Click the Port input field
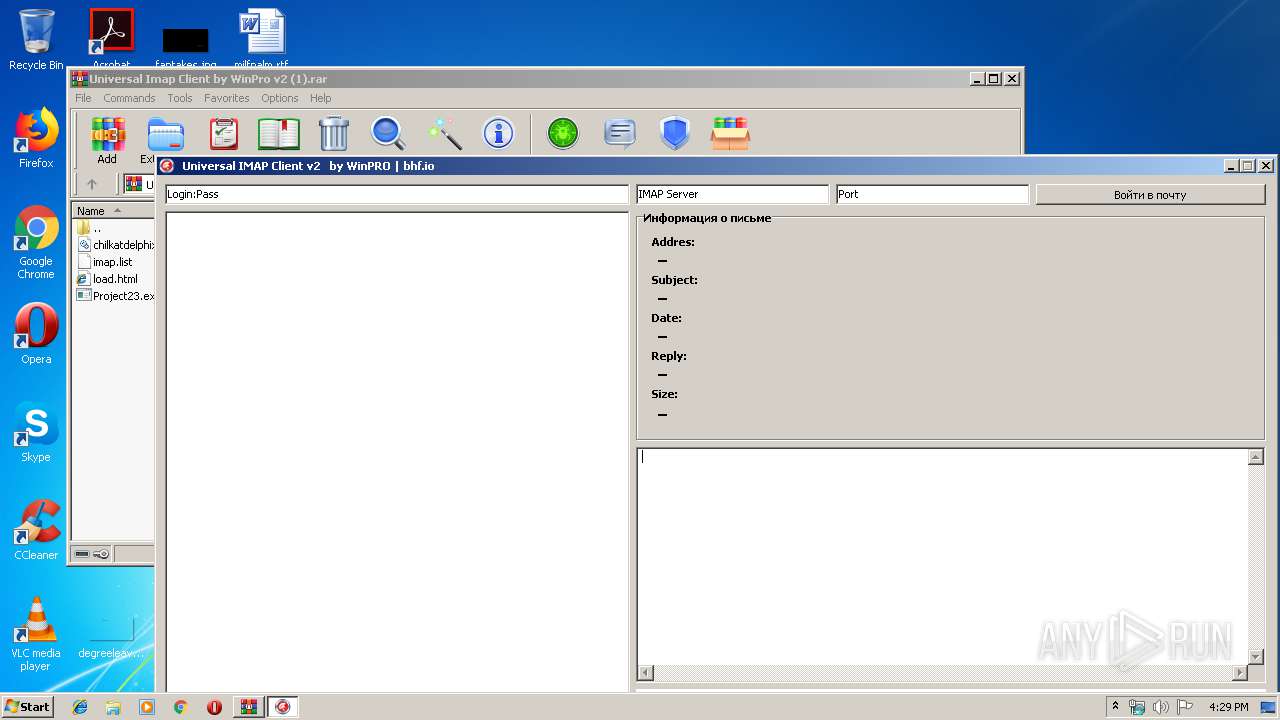Screen dimensions: 1280x720 pos(932,194)
